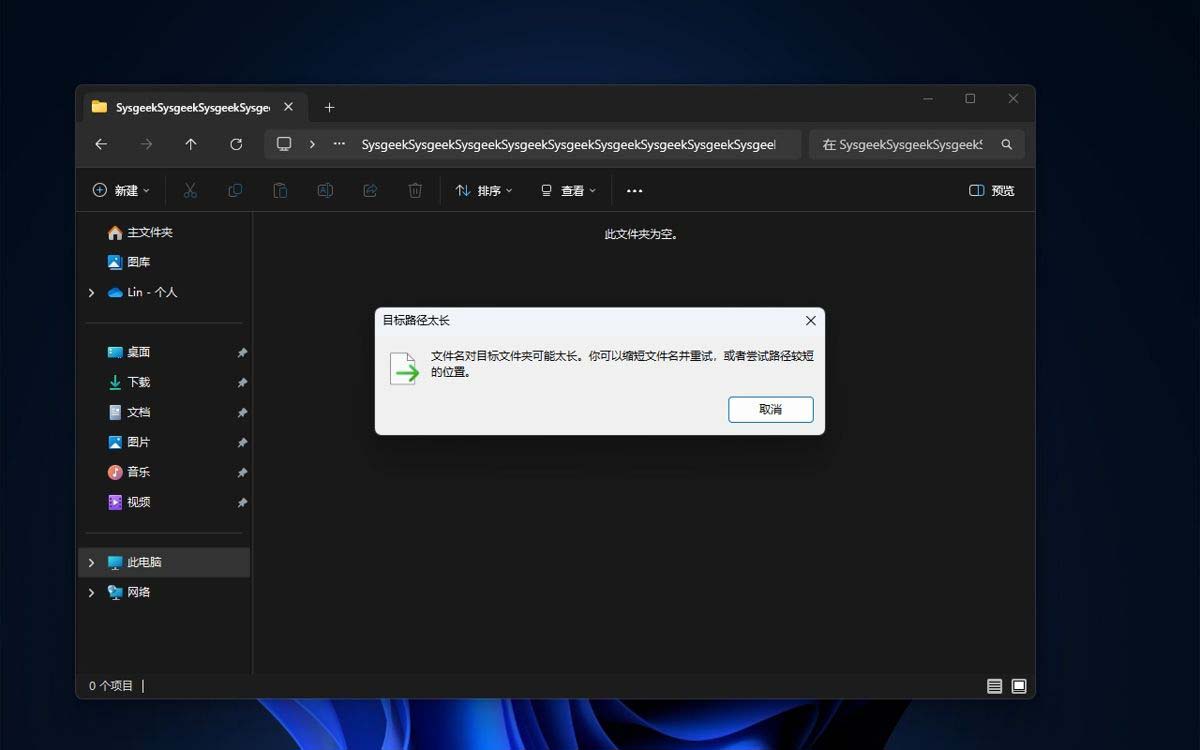Expand the Lin - 个人 tree node
Viewport: 1200px width, 750px height.
point(91,292)
